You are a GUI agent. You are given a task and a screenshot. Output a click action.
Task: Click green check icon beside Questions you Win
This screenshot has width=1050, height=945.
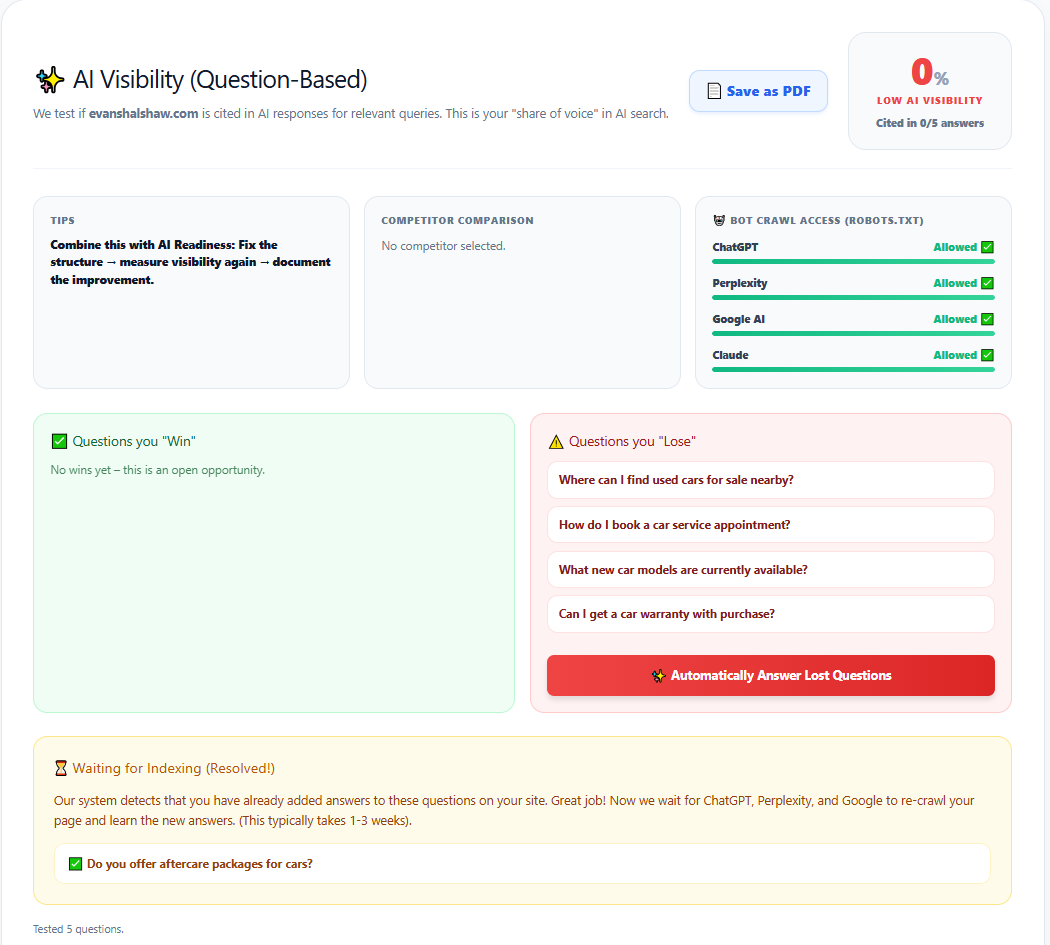click(59, 441)
